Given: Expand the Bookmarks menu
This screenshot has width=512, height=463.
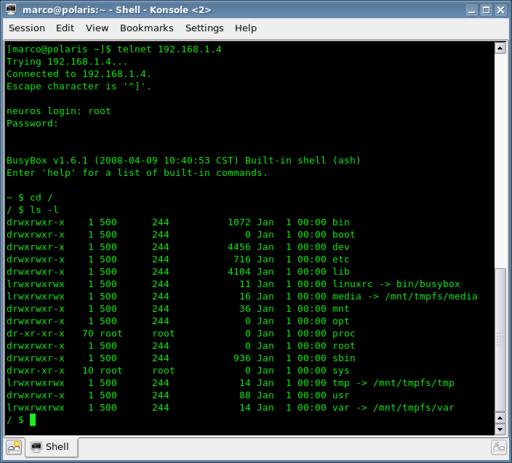Looking at the screenshot, I should click(147, 28).
